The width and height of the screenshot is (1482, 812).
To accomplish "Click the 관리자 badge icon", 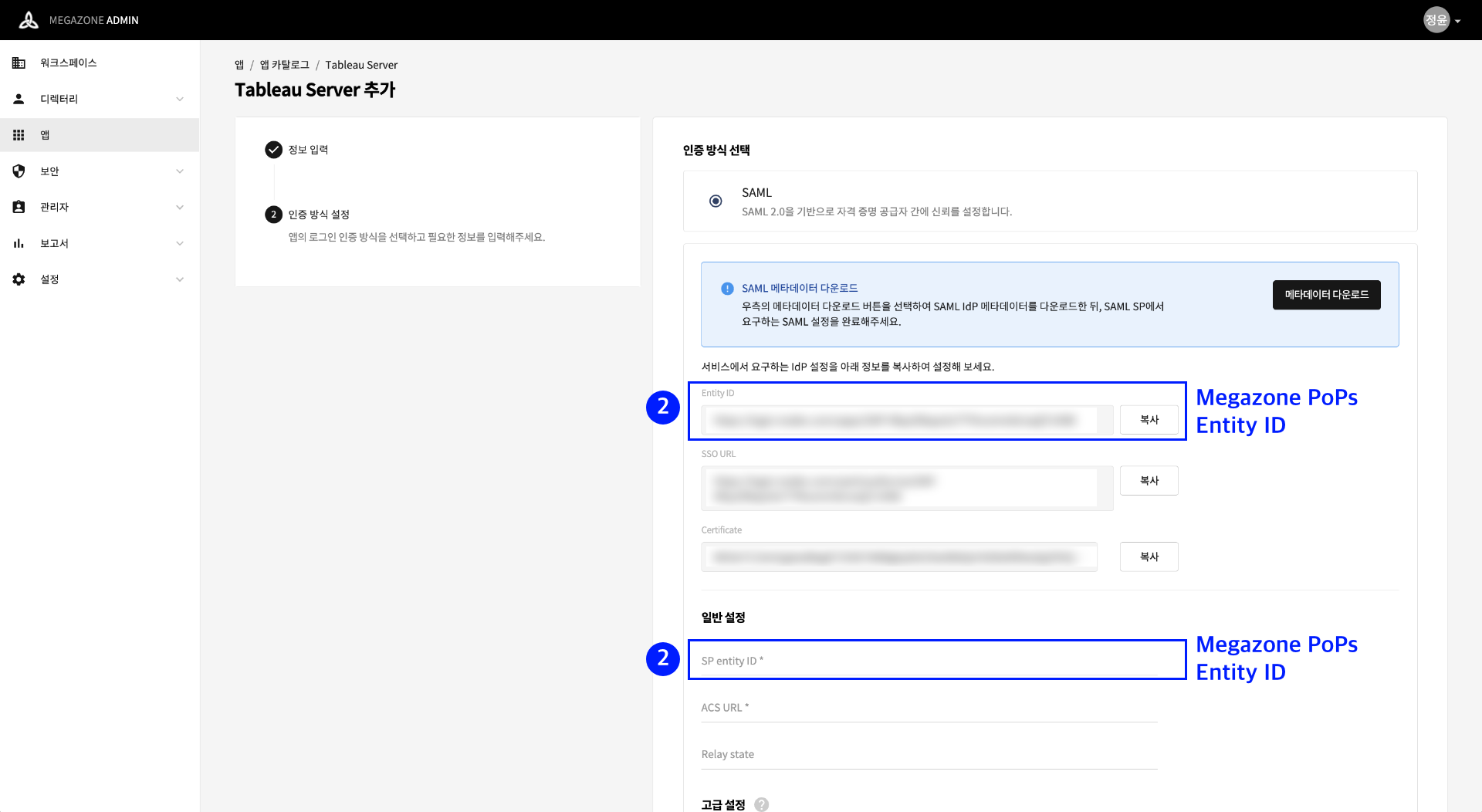I will tap(19, 207).
